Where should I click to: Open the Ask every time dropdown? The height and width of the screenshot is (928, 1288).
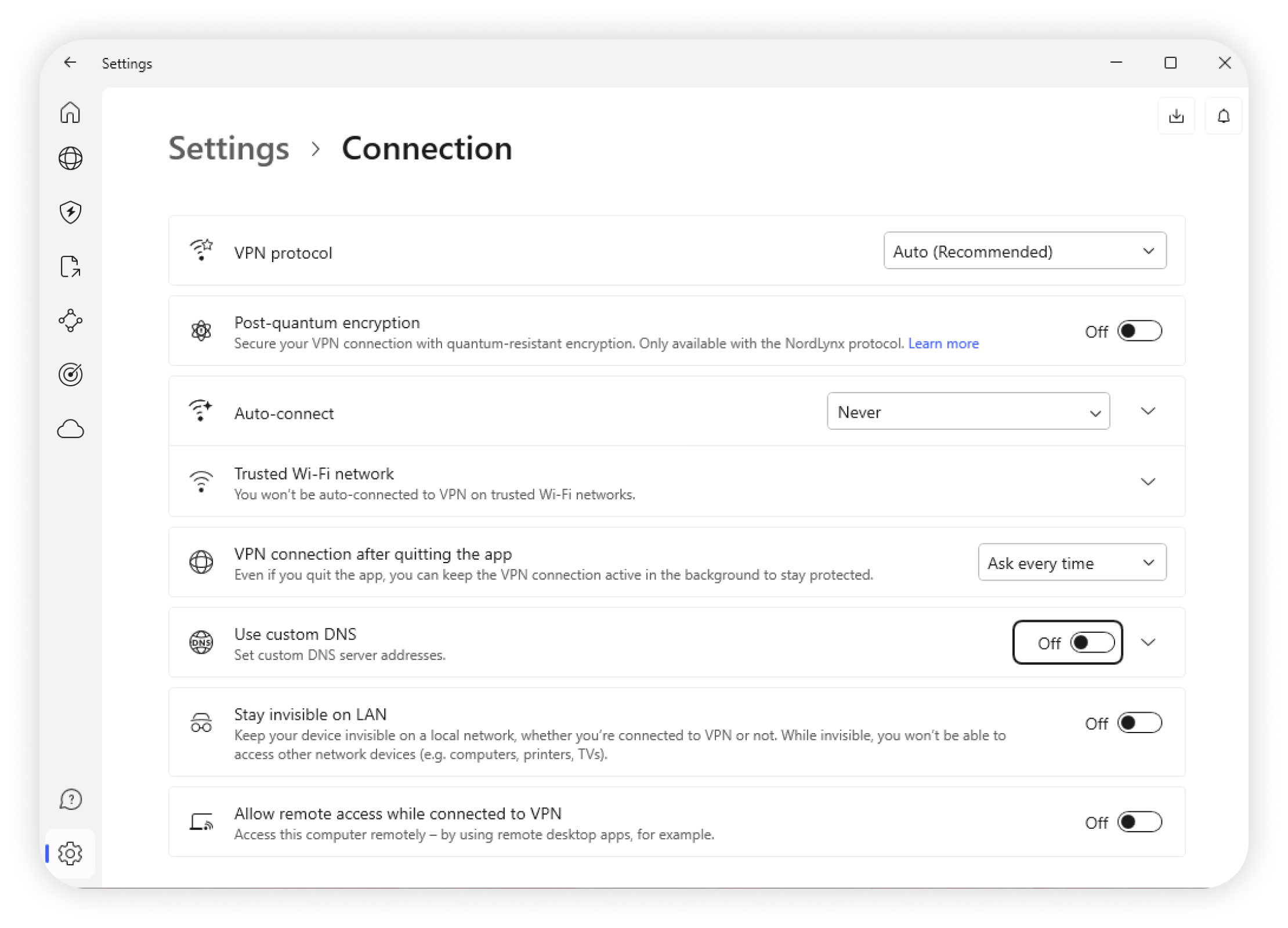point(1072,563)
